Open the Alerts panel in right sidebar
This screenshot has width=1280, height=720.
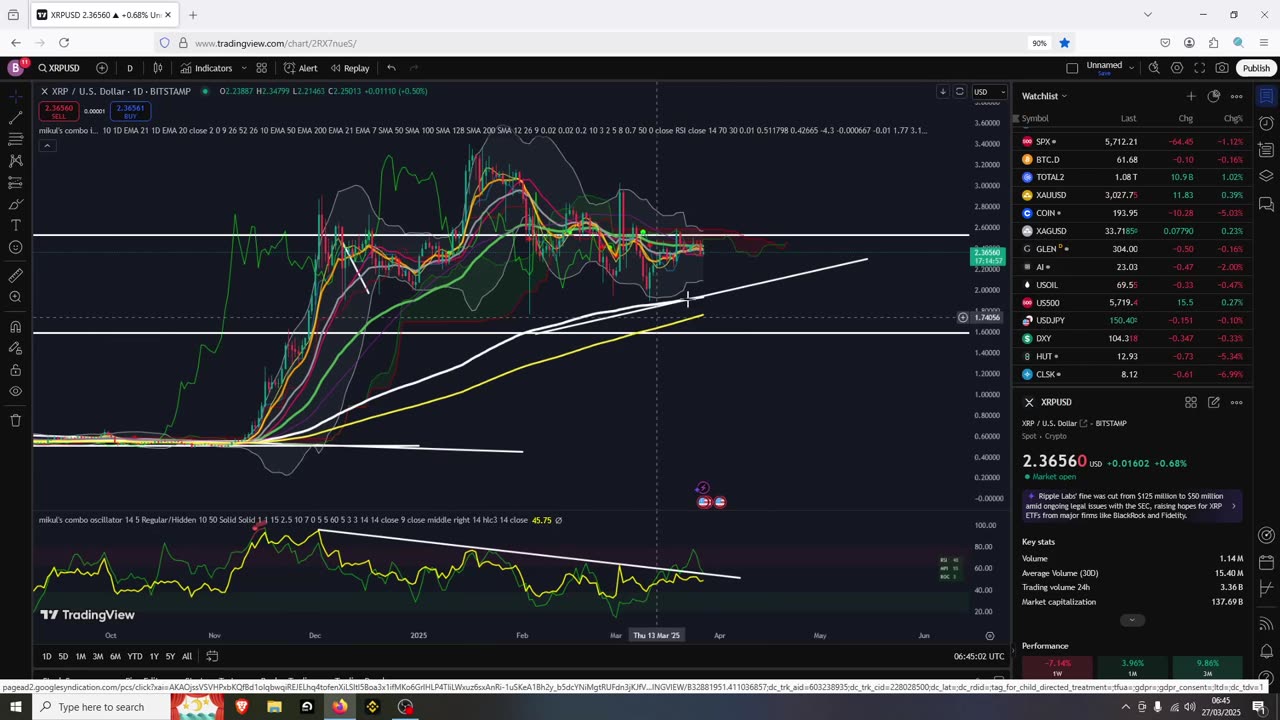[1266, 124]
